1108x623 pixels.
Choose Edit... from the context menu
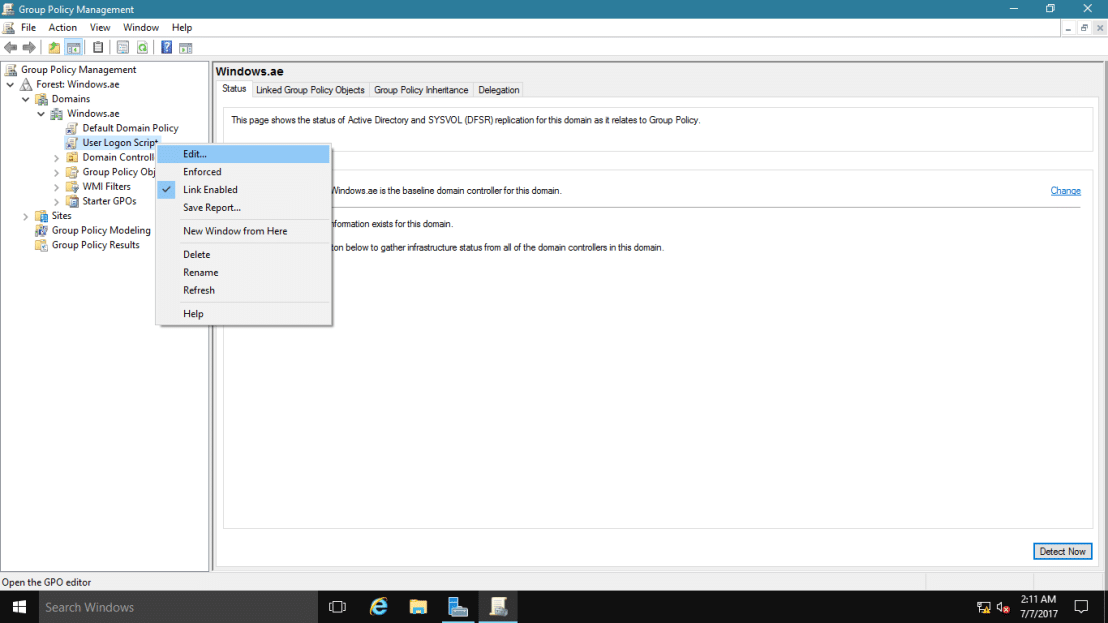pos(243,154)
